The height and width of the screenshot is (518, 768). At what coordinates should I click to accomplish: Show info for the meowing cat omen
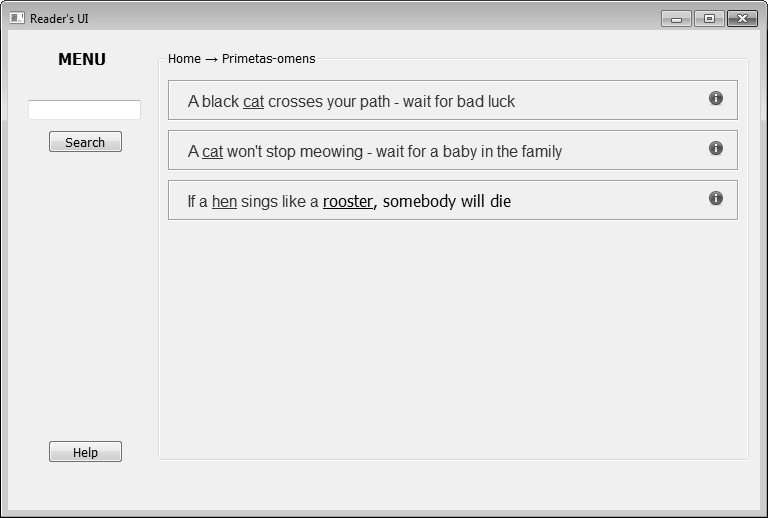pyautogui.click(x=716, y=148)
